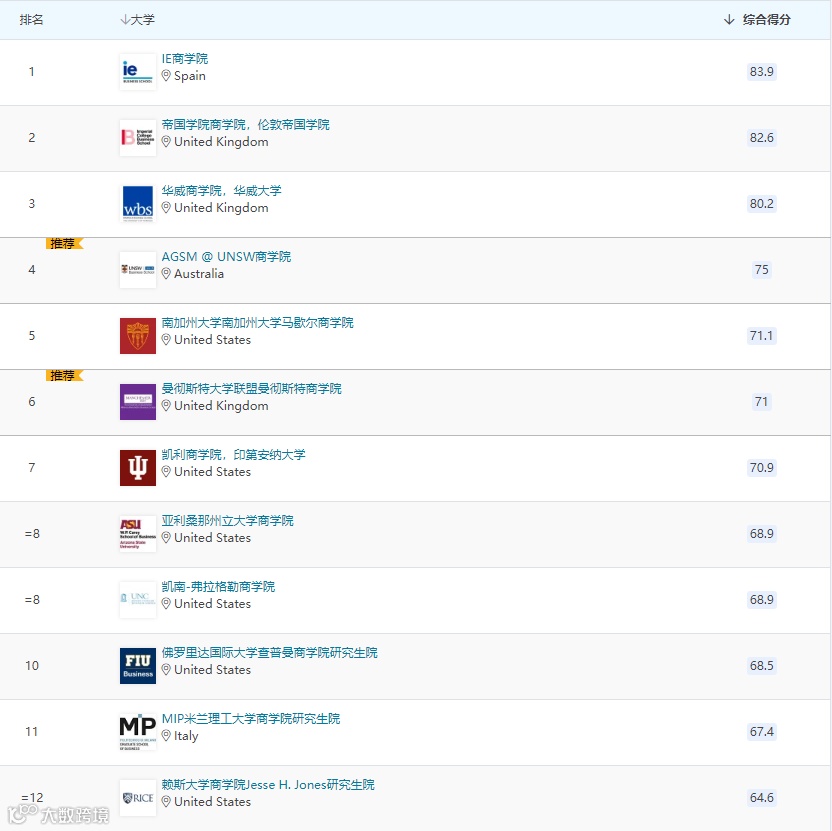Click the ASU W.P. Carey logo

pyautogui.click(x=137, y=533)
